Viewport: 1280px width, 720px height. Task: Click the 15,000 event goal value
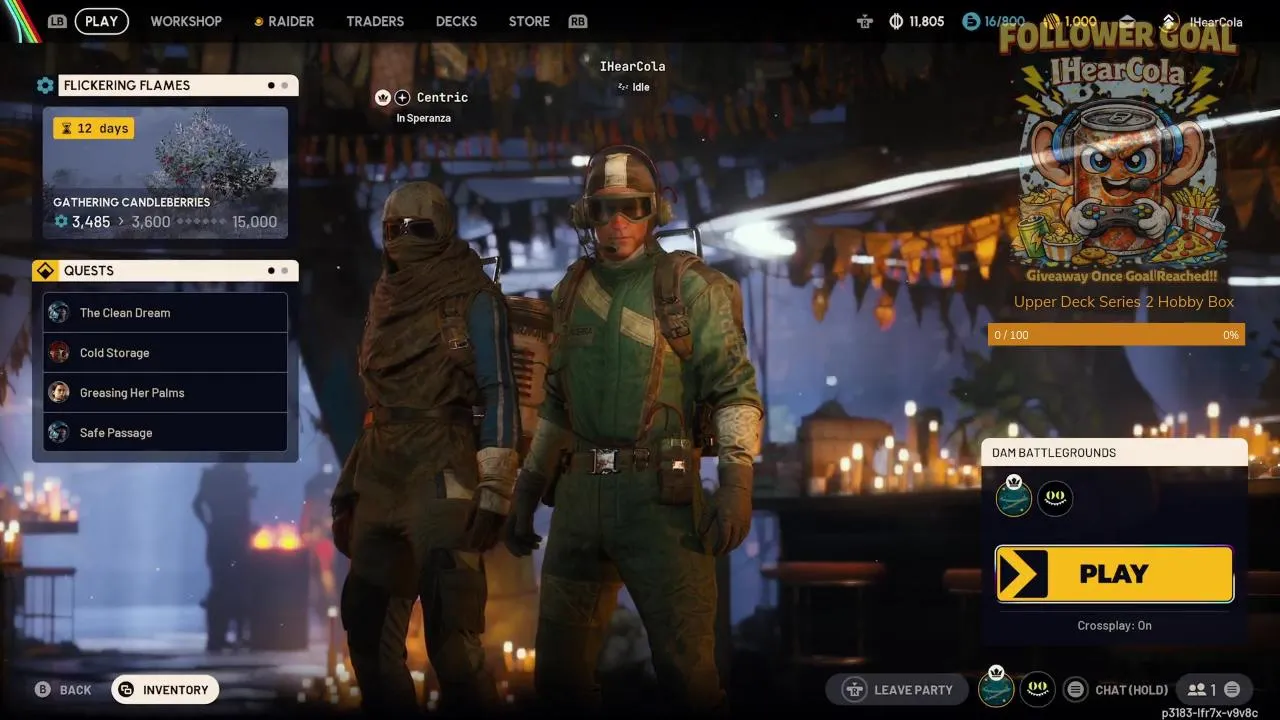[x=254, y=222]
